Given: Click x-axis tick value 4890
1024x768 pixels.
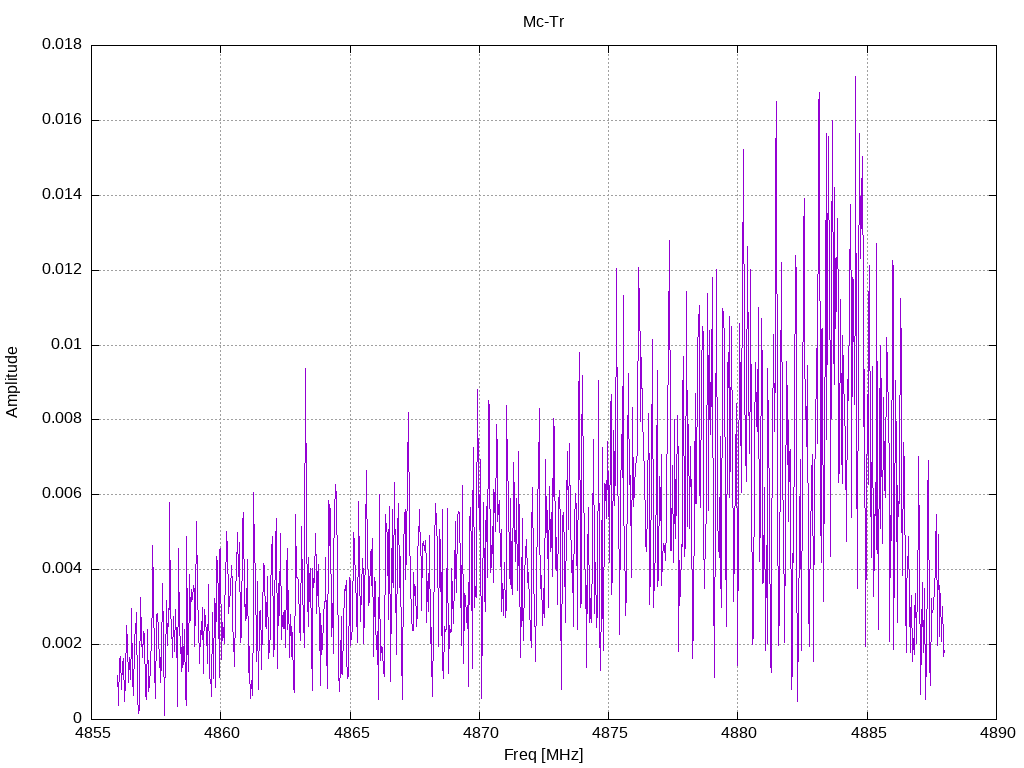Looking at the screenshot, I should pyautogui.click(x=997, y=733).
